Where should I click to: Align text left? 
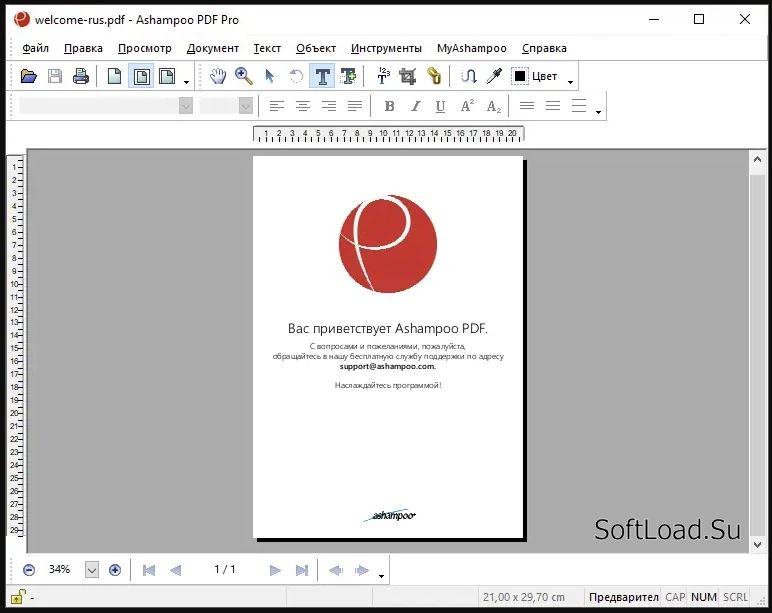coord(277,106)
